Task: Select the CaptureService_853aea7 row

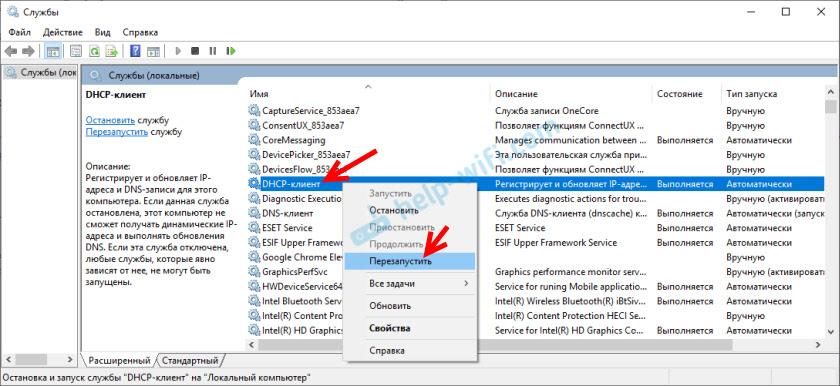Action: coord(535,111)
